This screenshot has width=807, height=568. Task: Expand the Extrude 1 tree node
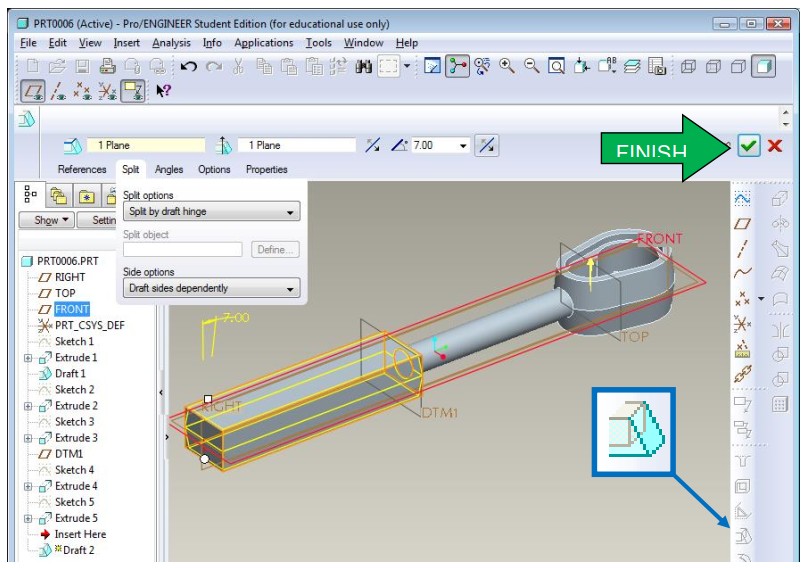pos(28,358)
